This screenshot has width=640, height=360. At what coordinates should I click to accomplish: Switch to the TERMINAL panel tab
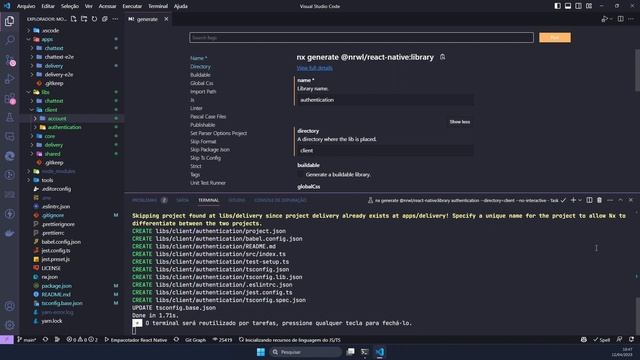[209, 200]
